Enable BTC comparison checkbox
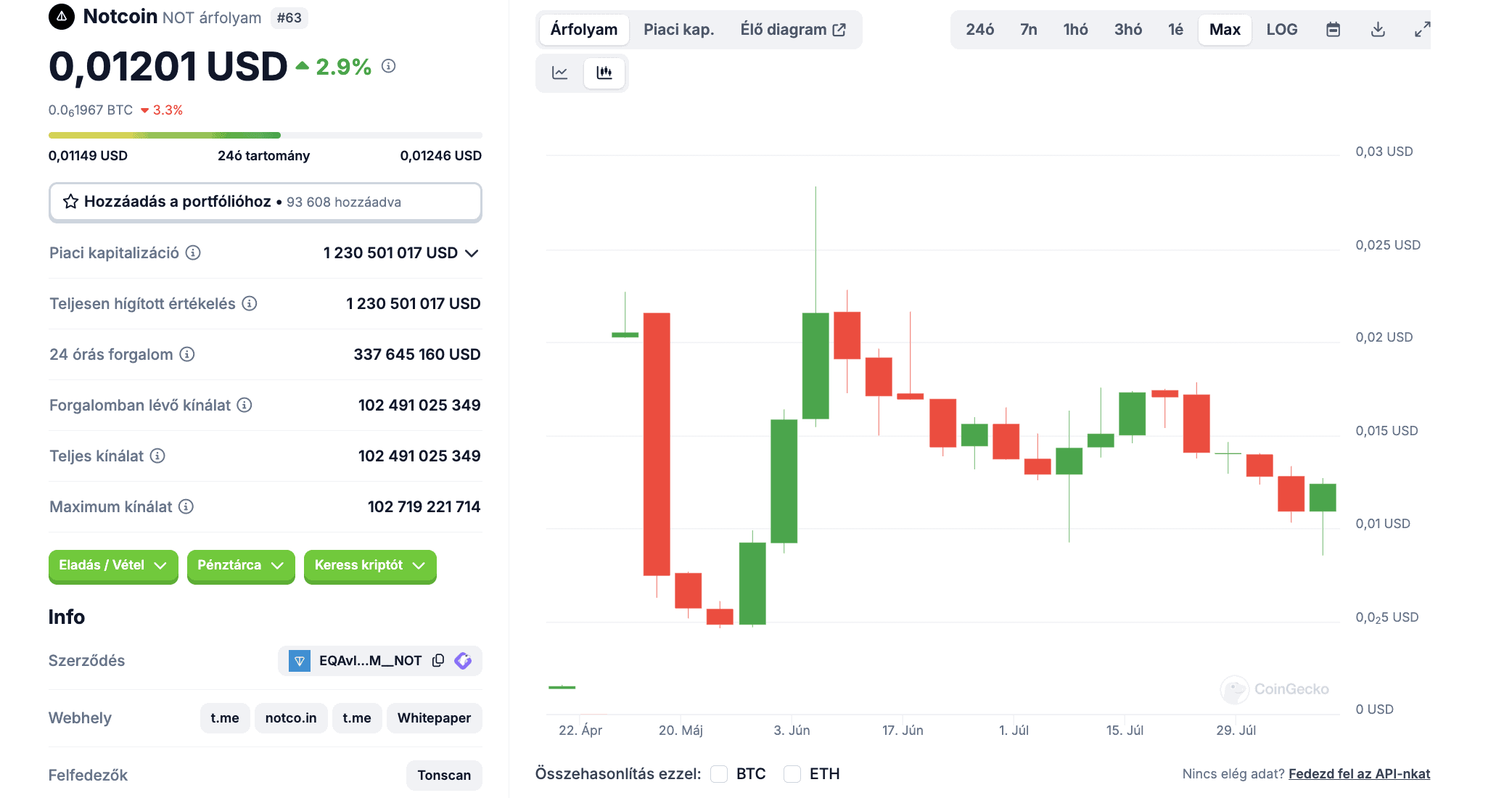This screenshot has height=798, width=1512. (719, 774)
